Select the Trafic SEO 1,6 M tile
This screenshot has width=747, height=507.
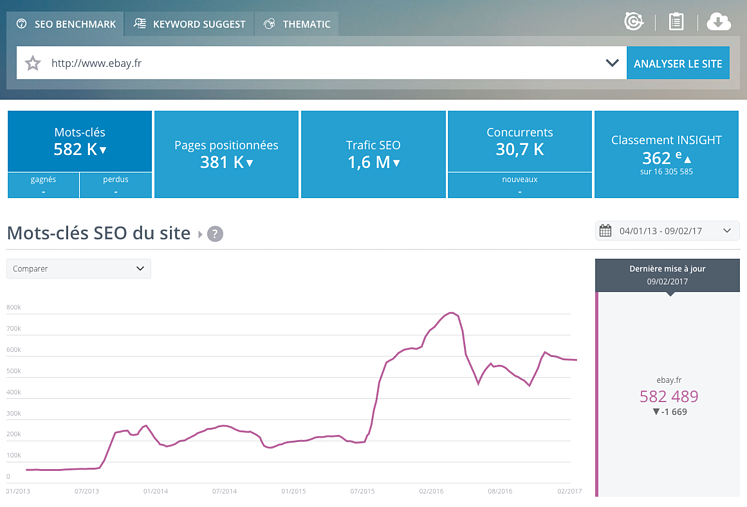[373, 154]
